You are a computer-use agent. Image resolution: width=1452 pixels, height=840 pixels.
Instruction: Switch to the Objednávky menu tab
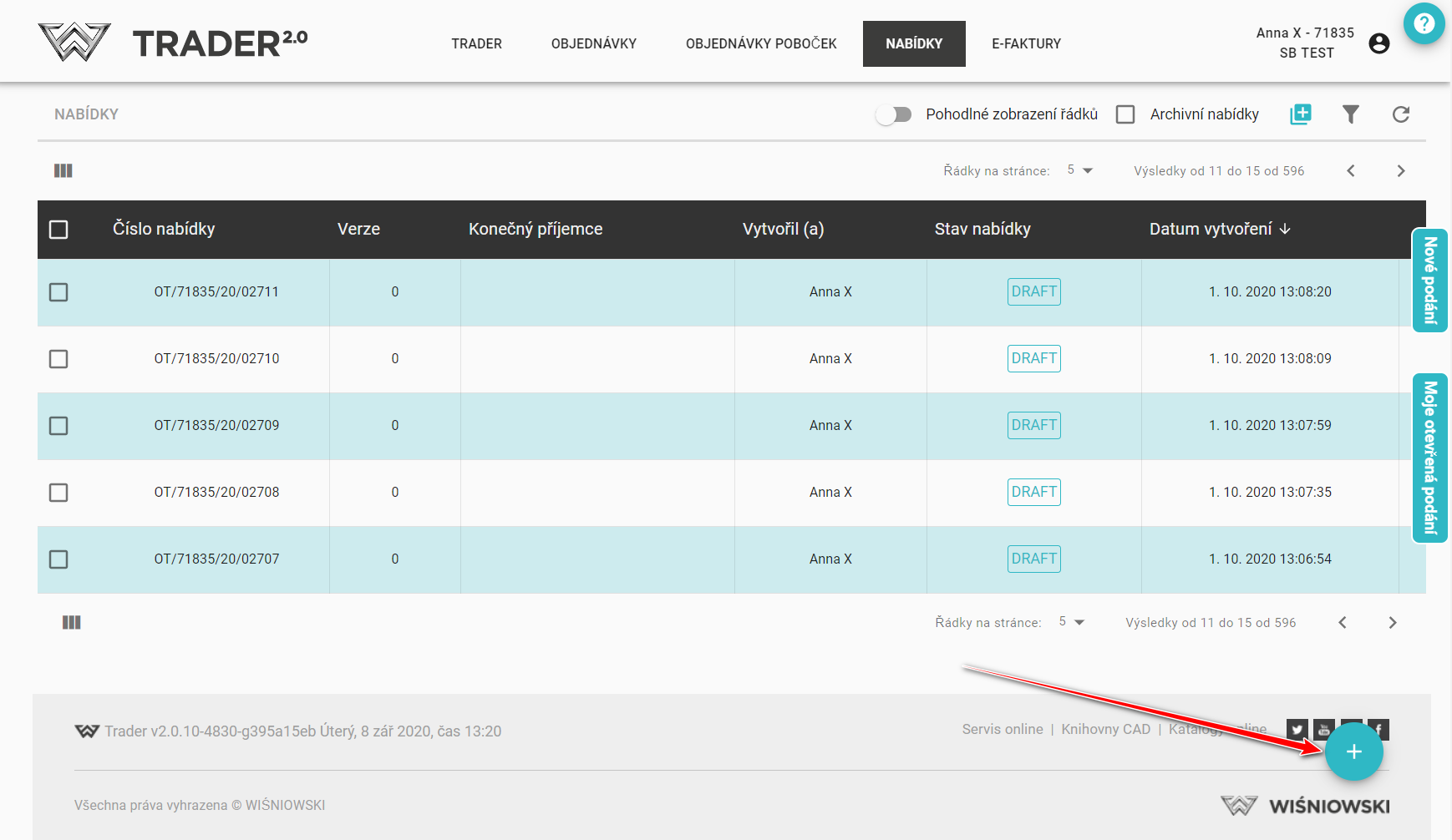coord(593,43)
